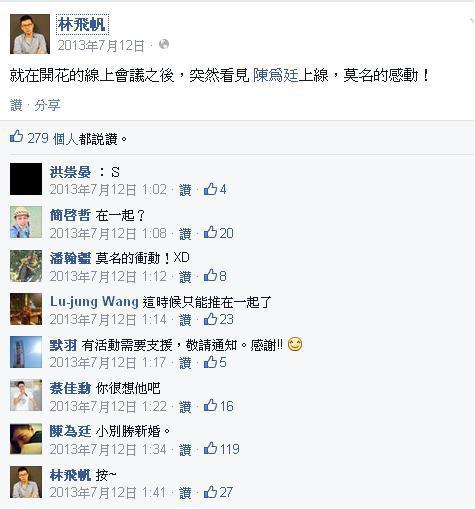Click the thumbs-up count icon showing 20
Image resolution: width=475 pixels, height=509 pixels.
click(x=219, y=233)
